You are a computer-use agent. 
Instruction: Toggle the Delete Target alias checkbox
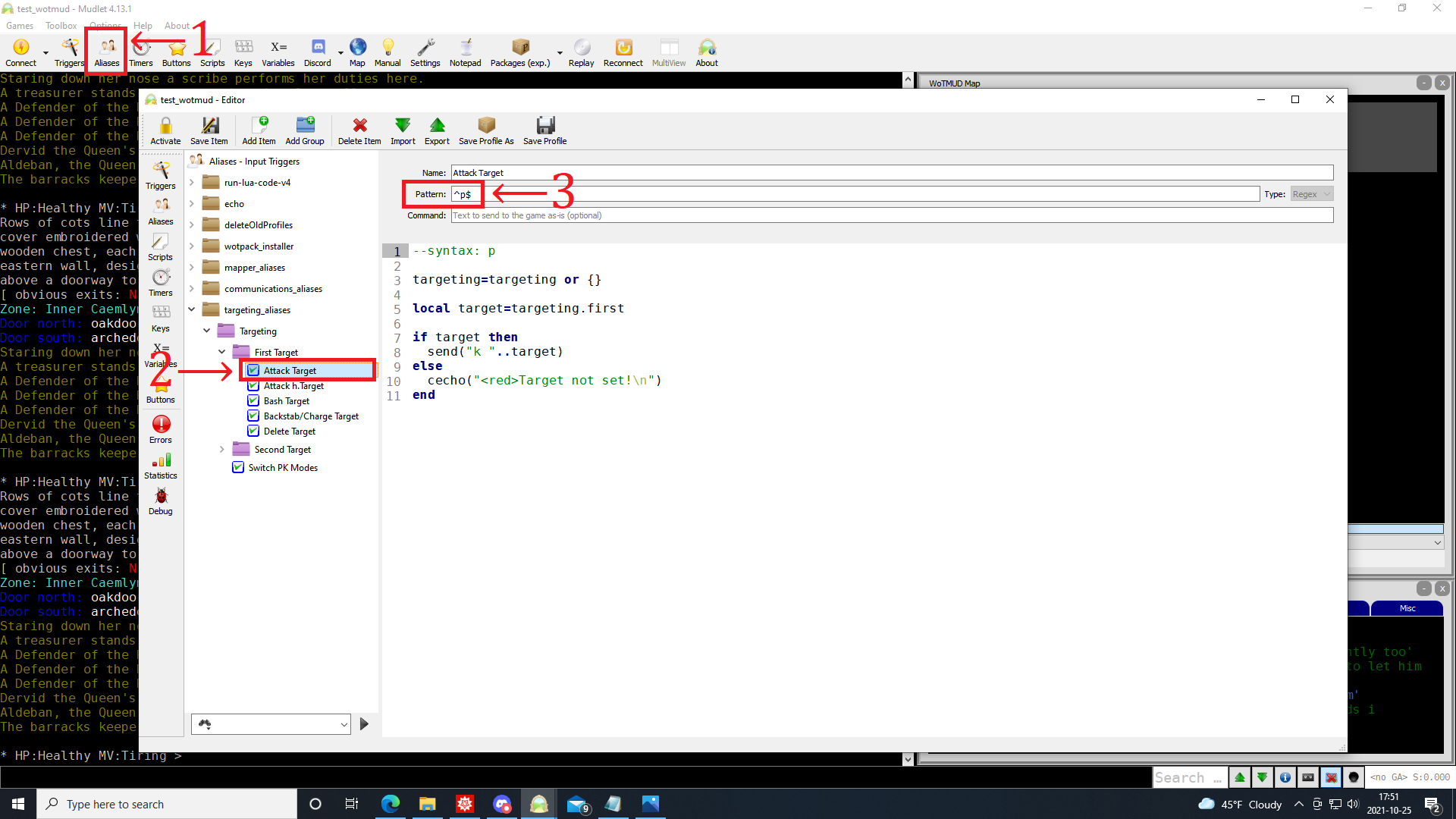[x=253, y=431]
